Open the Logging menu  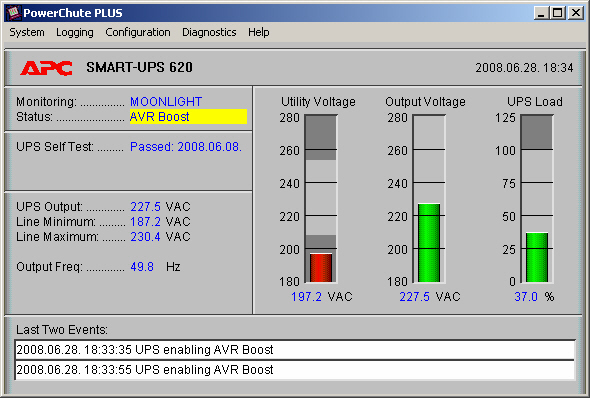(75, 32)
